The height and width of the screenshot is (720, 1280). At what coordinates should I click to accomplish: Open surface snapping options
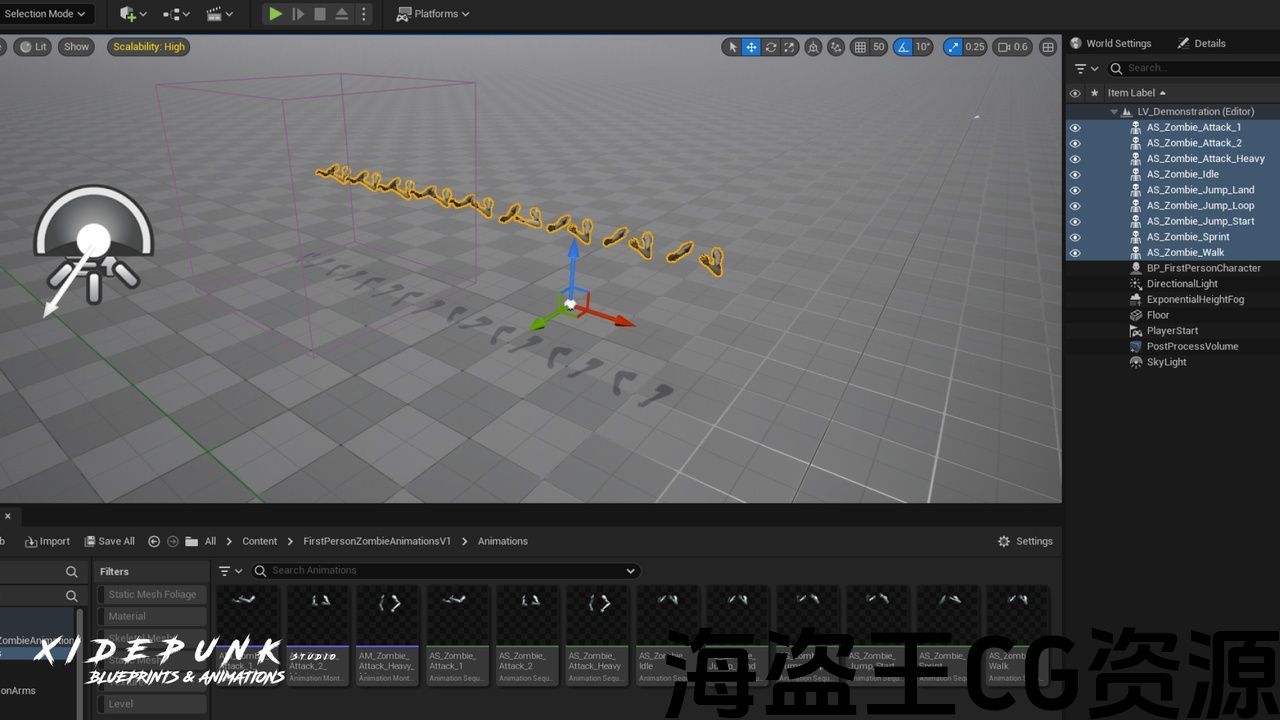tap(835, 47)
